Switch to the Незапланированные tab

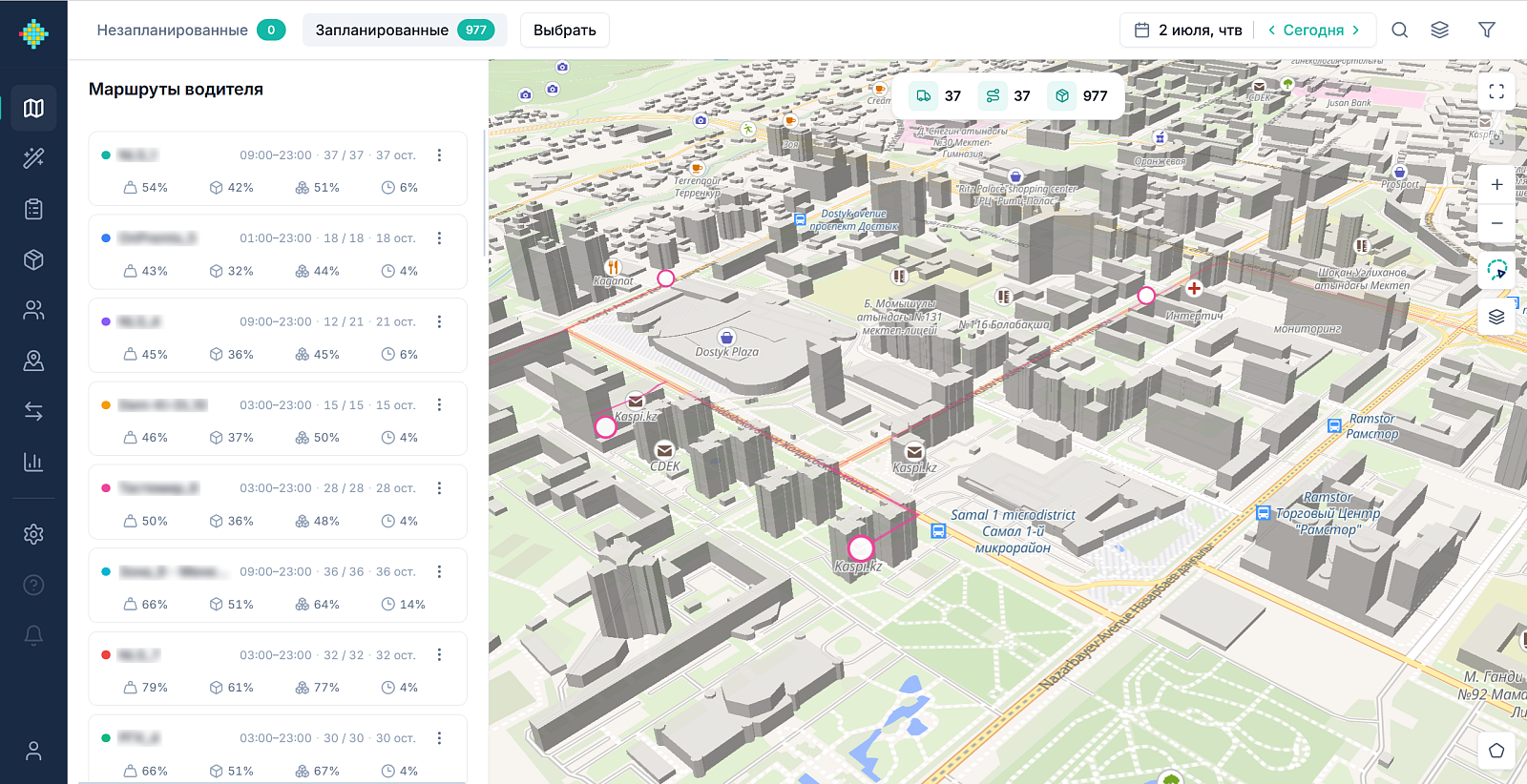[190, 30]
